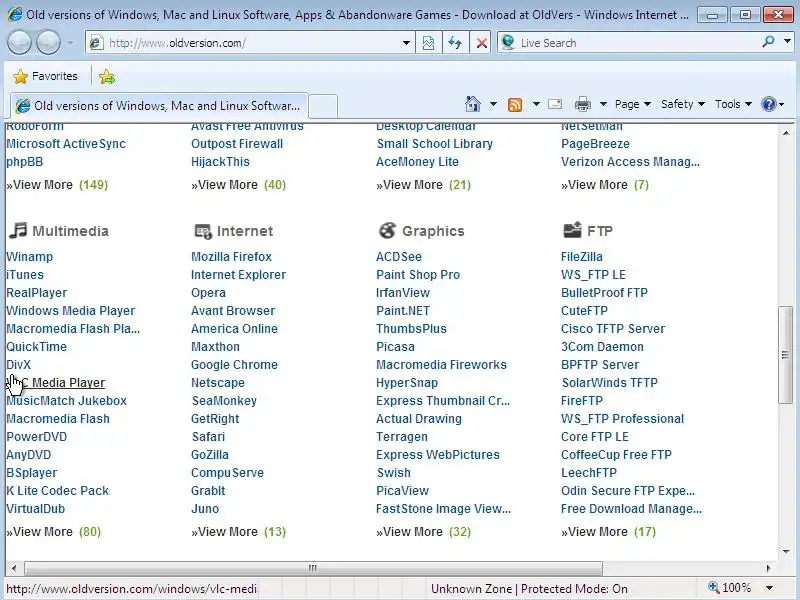
Task: Click the Internet Explorer title bar icon
Action: [15, 14]
